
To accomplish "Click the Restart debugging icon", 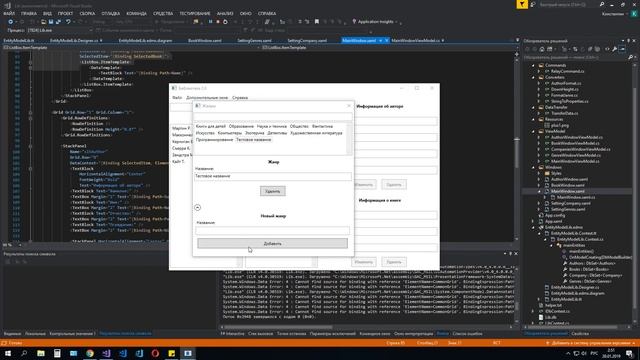I will [x=225, y=22].
